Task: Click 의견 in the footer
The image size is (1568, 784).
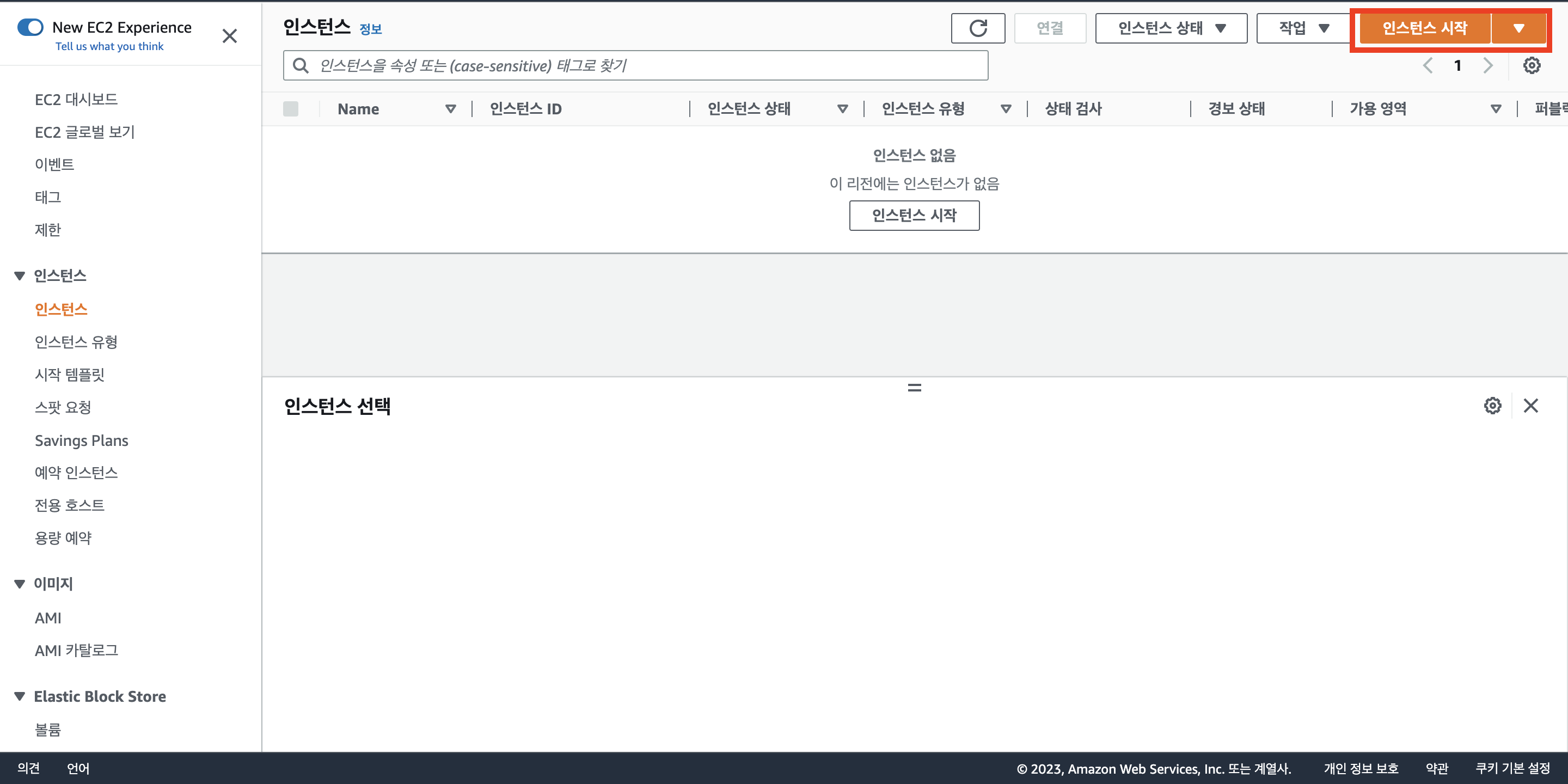Action: pyautogui.click(x=29, y=768)
